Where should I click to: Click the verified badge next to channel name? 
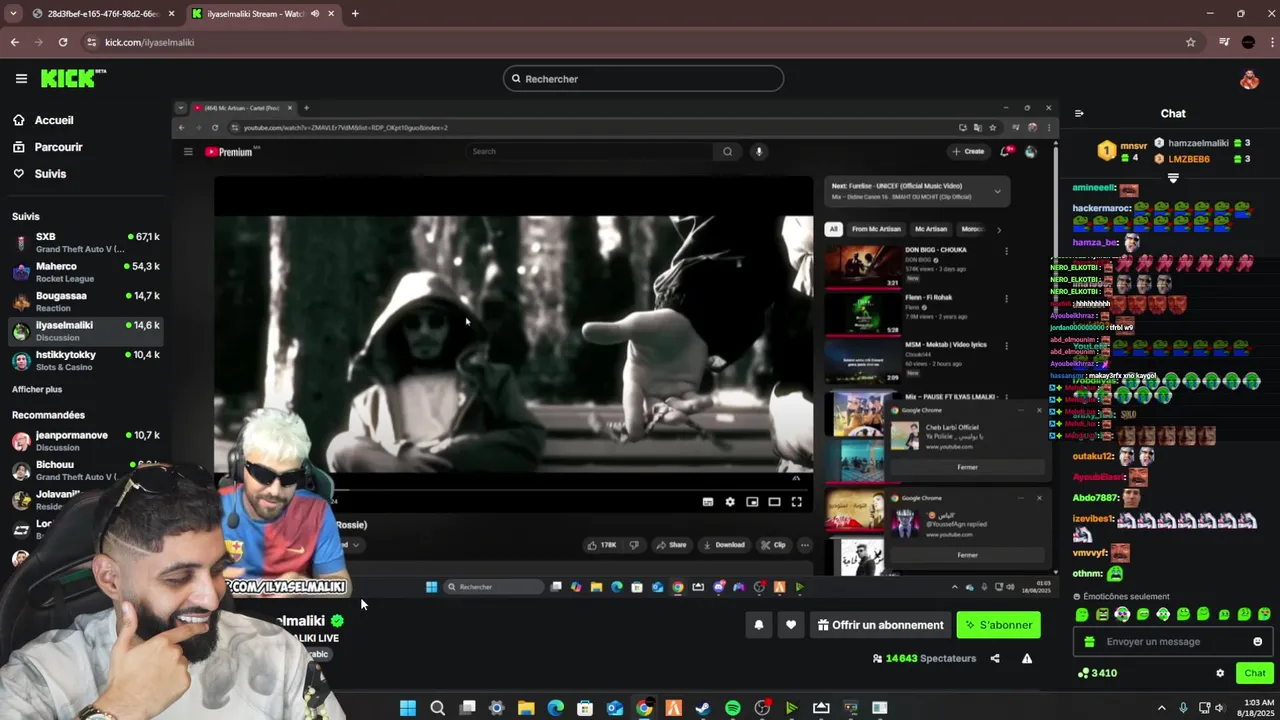click(x=338, y=621)
